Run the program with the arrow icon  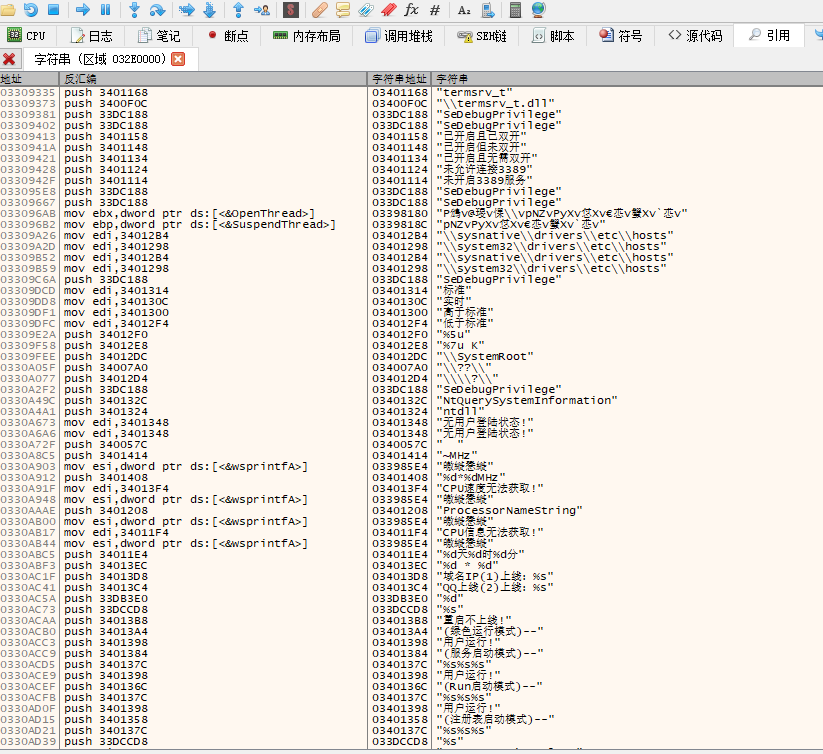(83, 10)
